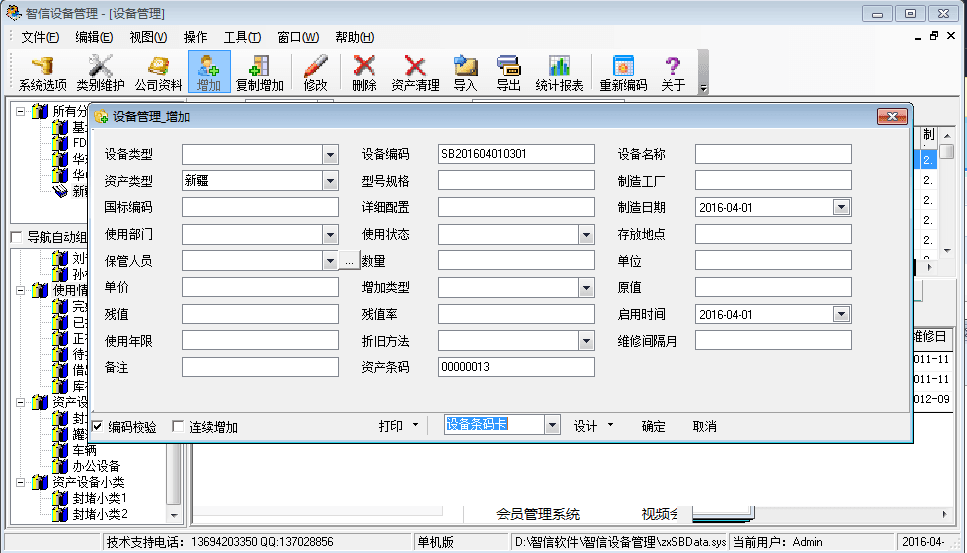The height and width of the screenshot is (553, 967).
Task: Click the 确定 button in the dialog
Action: coord(653,426)
